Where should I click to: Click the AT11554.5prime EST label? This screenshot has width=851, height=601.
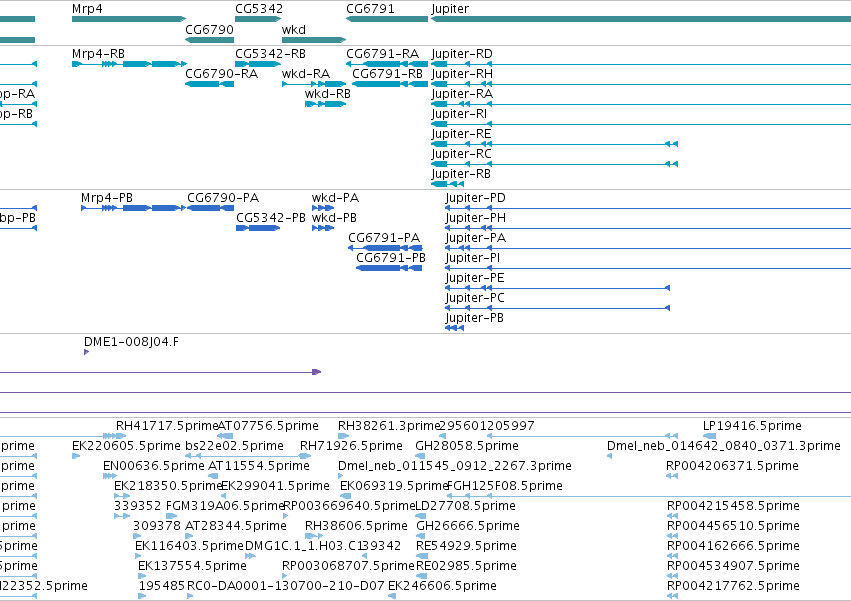pos(259,466)
